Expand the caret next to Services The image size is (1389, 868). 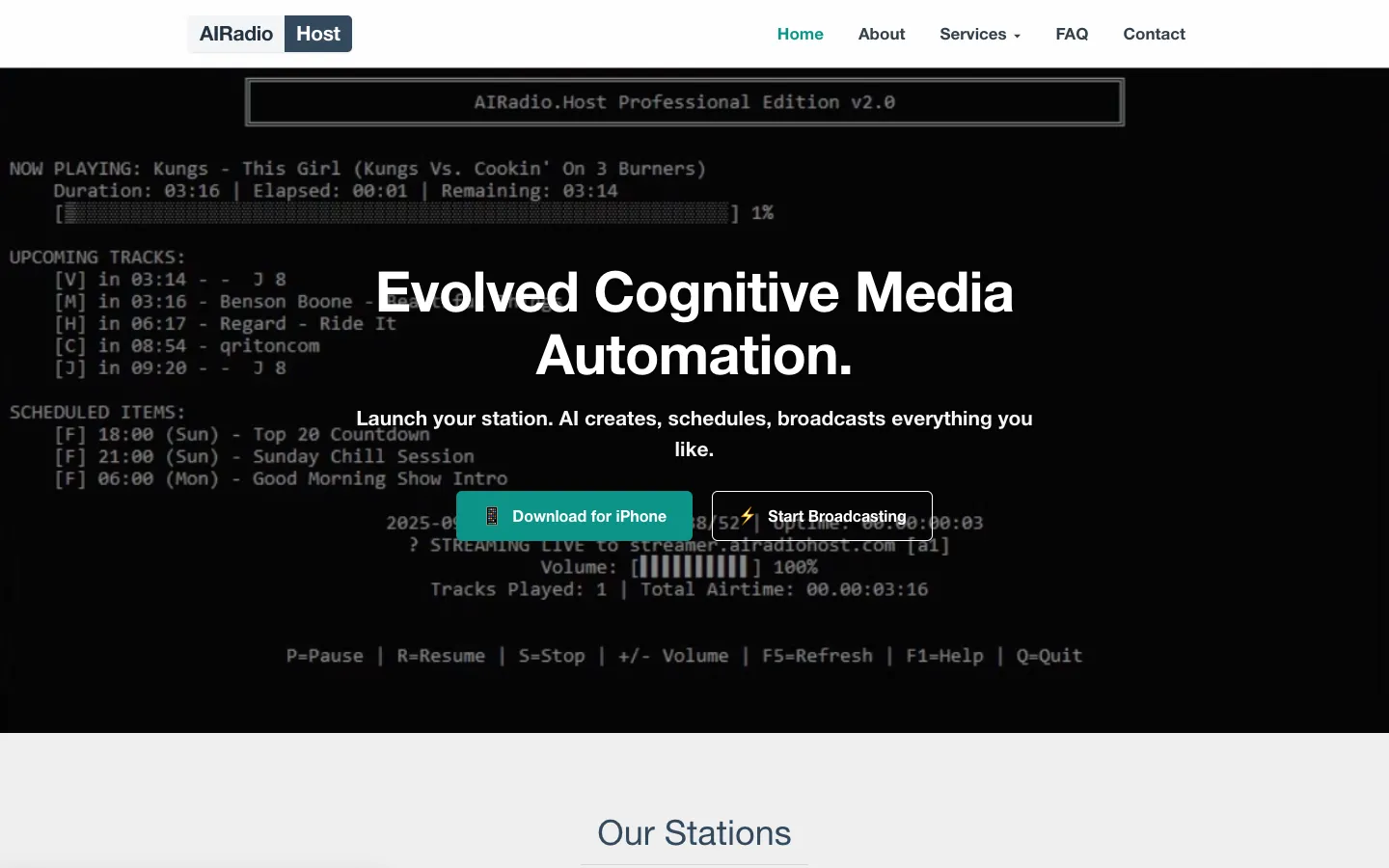(x=1017, y=36)
